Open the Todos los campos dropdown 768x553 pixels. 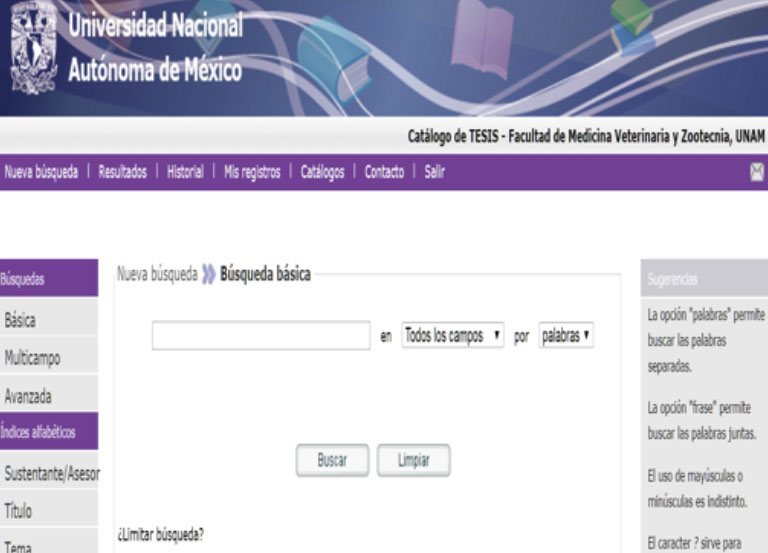(x=453, y=336)
